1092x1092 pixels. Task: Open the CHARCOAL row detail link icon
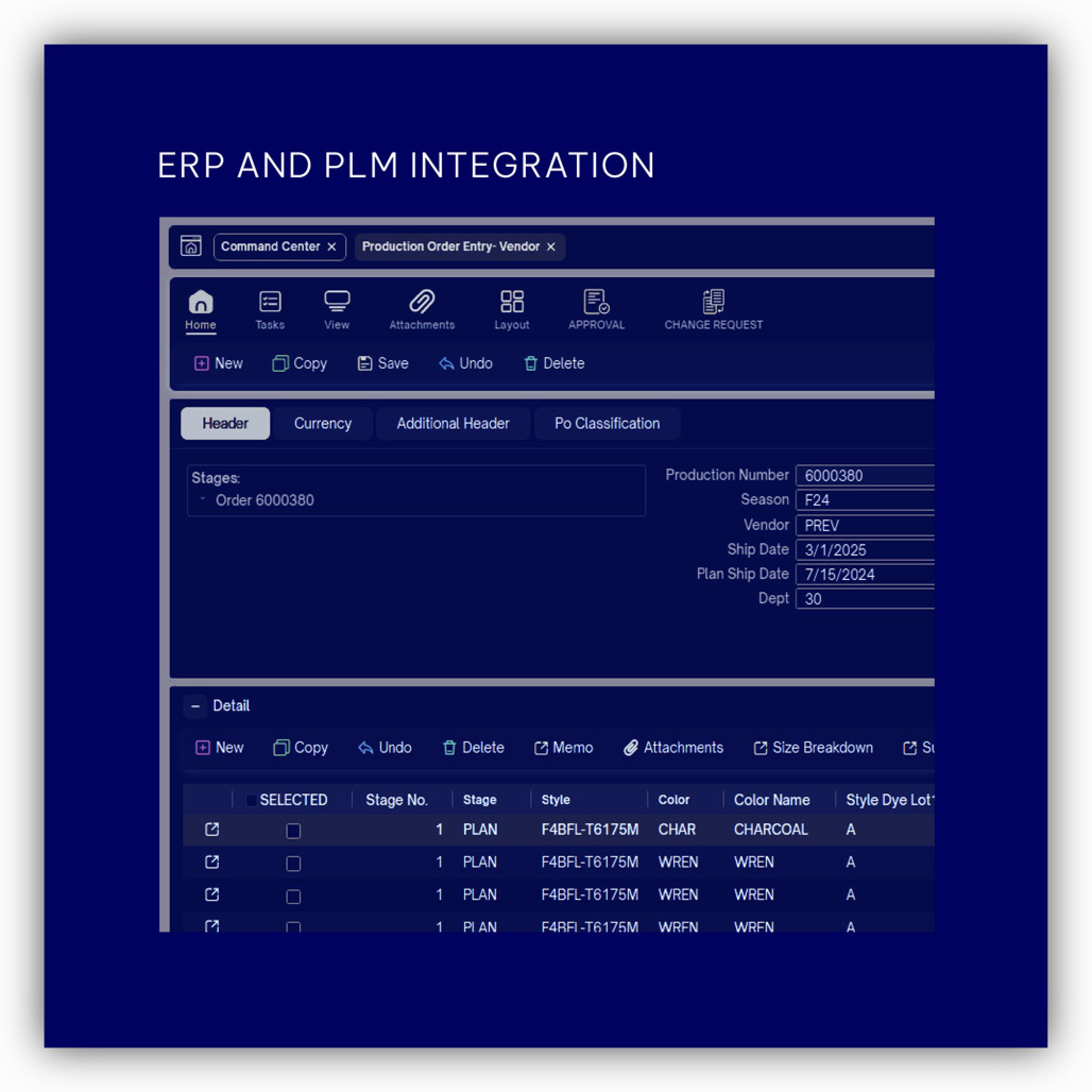(x=212, y=829)
